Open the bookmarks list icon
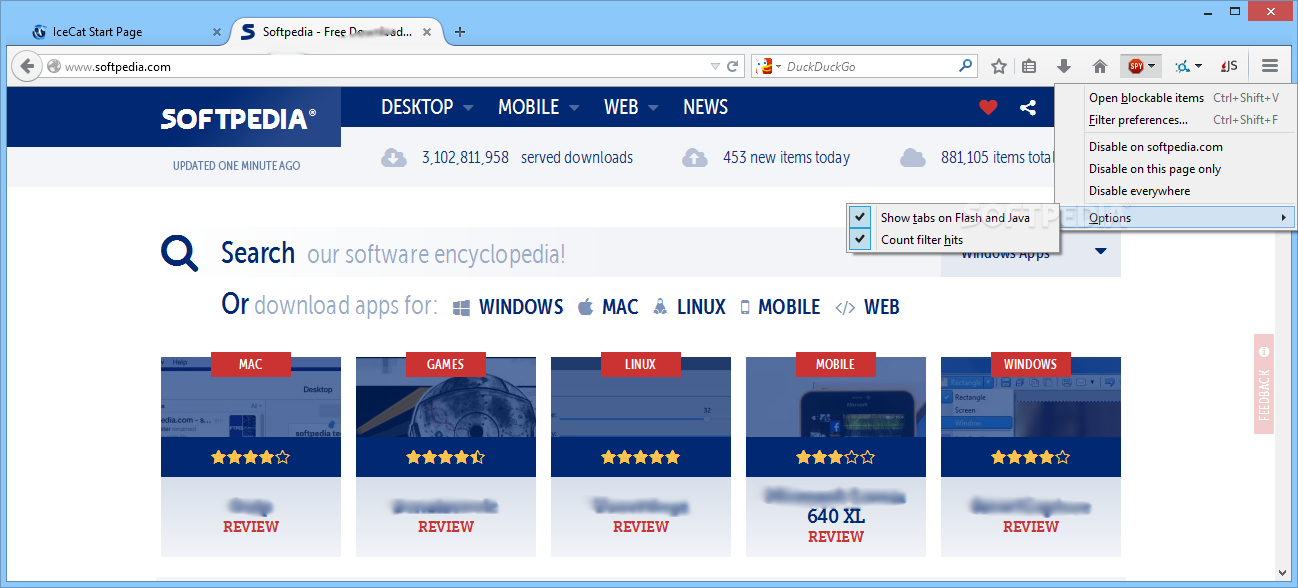The height and width of the screenshot is (588, 1298). [1029, 67]
